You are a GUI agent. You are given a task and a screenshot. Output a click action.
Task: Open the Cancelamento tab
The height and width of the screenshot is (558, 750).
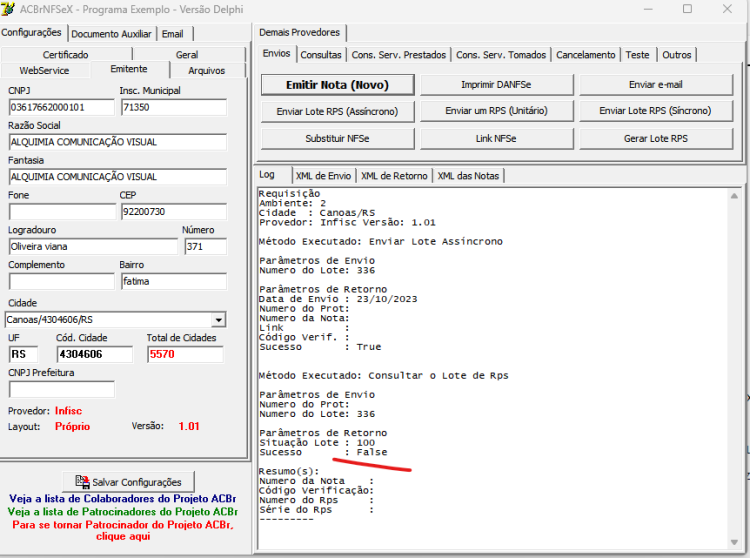pyautogui.click(x=585, y=55)
